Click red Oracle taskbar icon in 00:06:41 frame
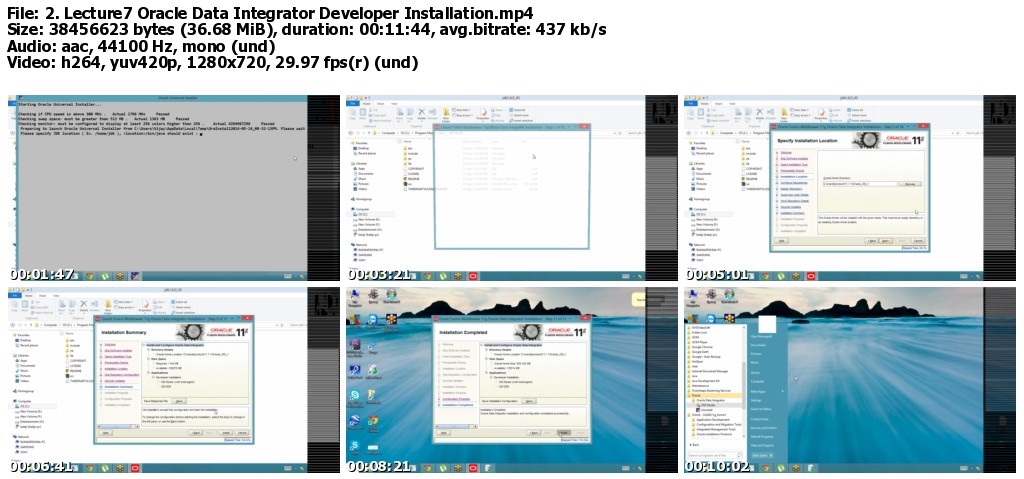The width and height of the screenshot is (1024, 479). (x=135, y=468)
